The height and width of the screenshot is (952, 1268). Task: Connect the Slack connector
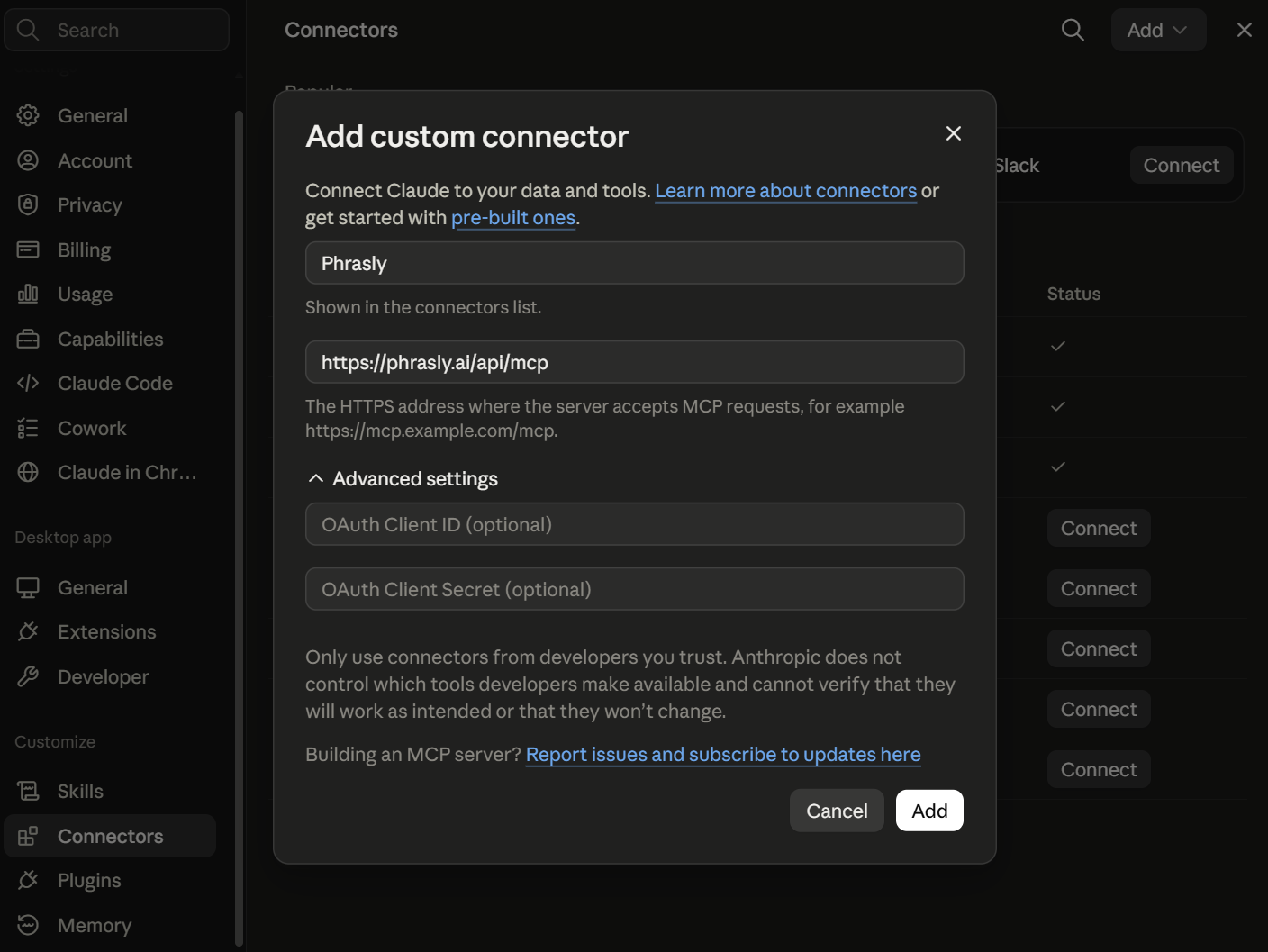pos(1182,165)
